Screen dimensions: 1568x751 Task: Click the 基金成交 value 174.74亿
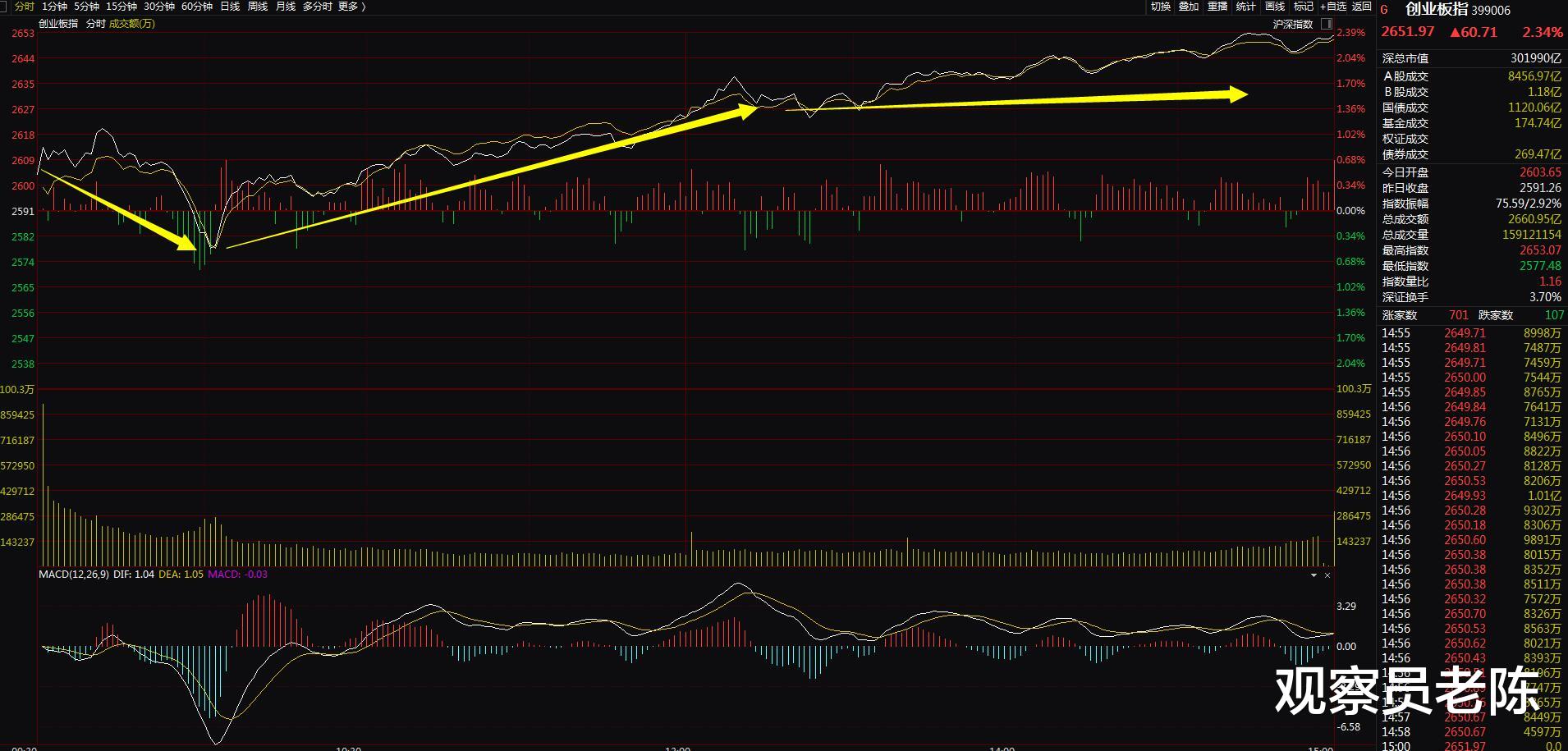click(x=1538, y=123)
